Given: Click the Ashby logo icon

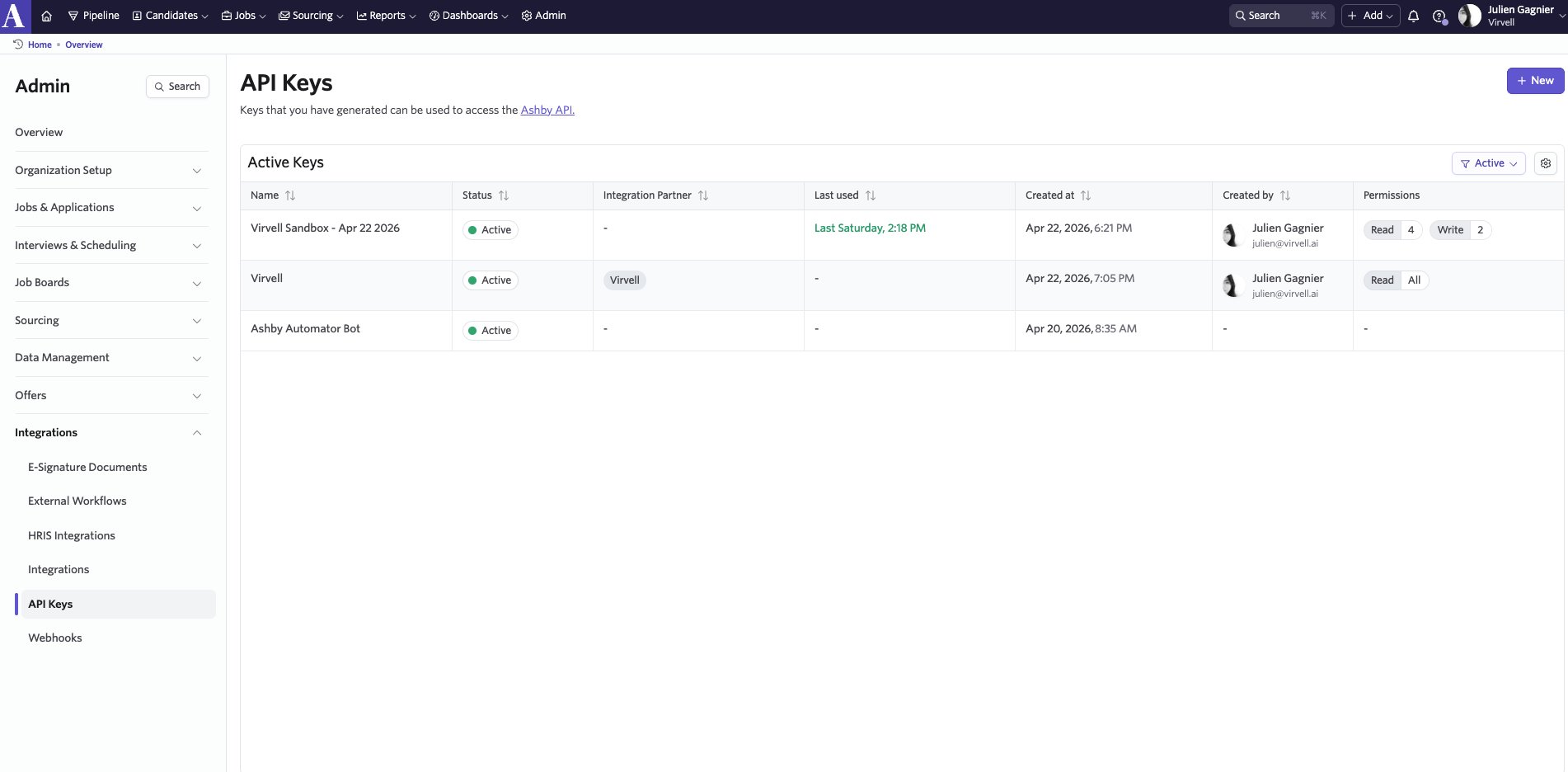Looking at the screenshot, I should 14,16.
